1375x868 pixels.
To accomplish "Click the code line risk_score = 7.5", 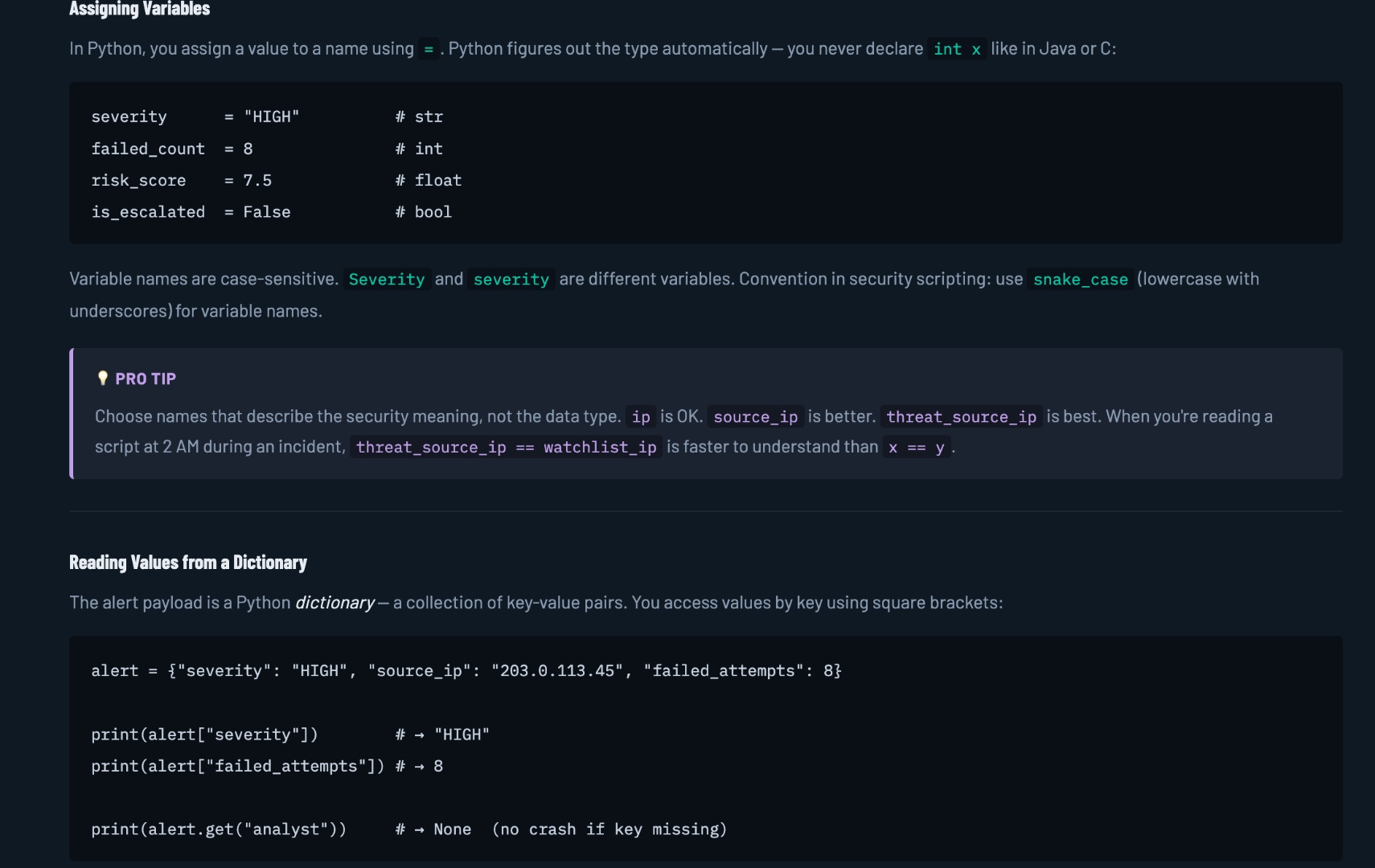I will [182, 181].
